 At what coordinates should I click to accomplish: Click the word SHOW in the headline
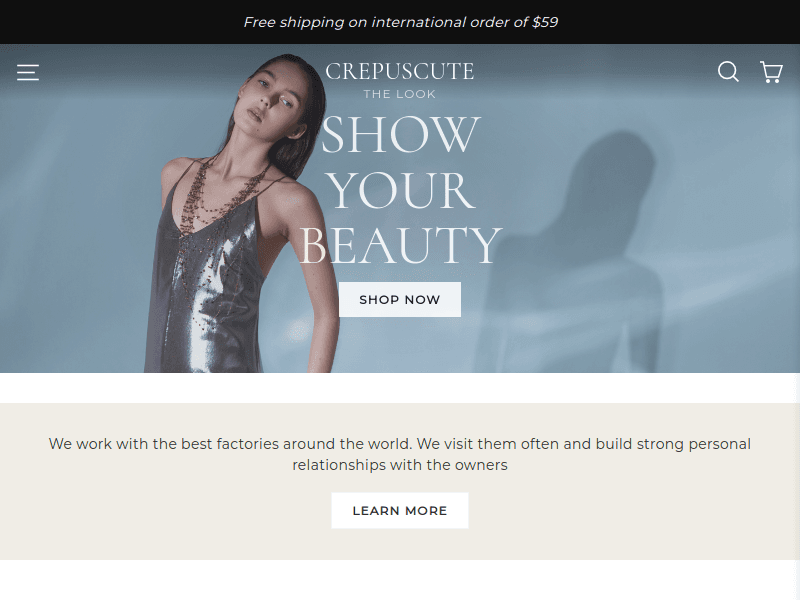(x=401, y=135)
